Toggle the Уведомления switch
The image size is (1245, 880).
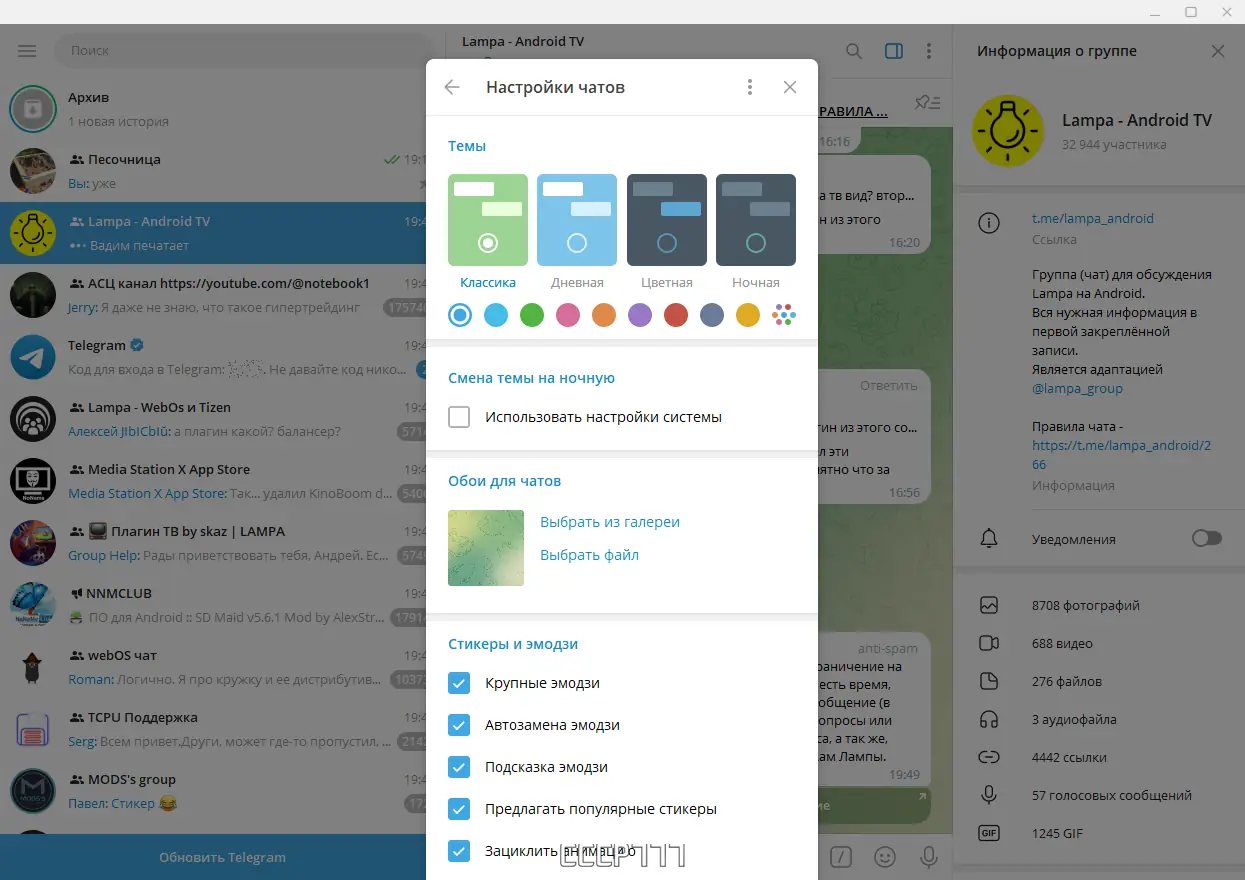pyautogui.click(x=1207, y=538)
